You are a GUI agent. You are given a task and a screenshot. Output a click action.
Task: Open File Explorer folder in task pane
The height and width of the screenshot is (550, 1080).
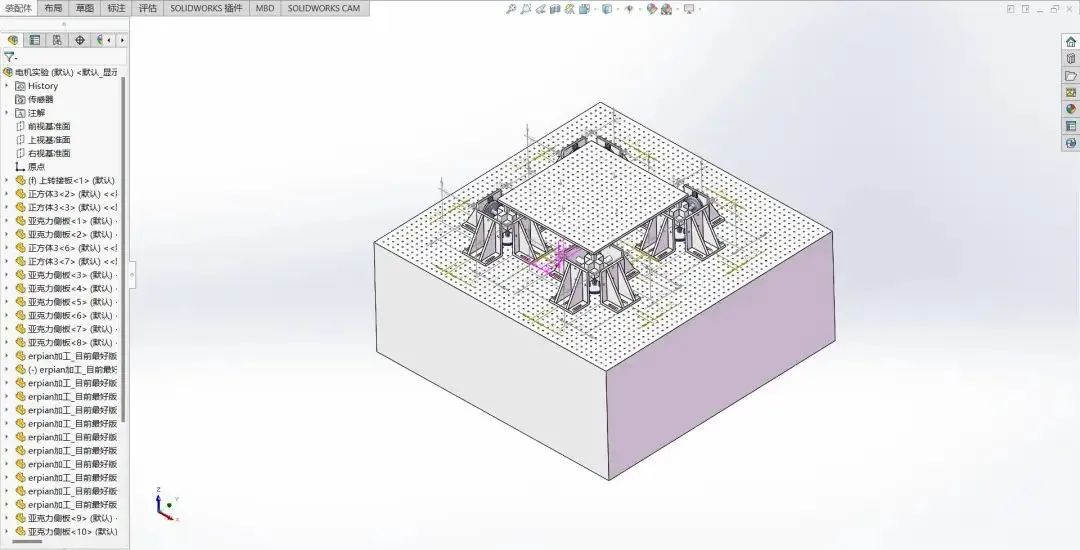[x=1070, y=76]
